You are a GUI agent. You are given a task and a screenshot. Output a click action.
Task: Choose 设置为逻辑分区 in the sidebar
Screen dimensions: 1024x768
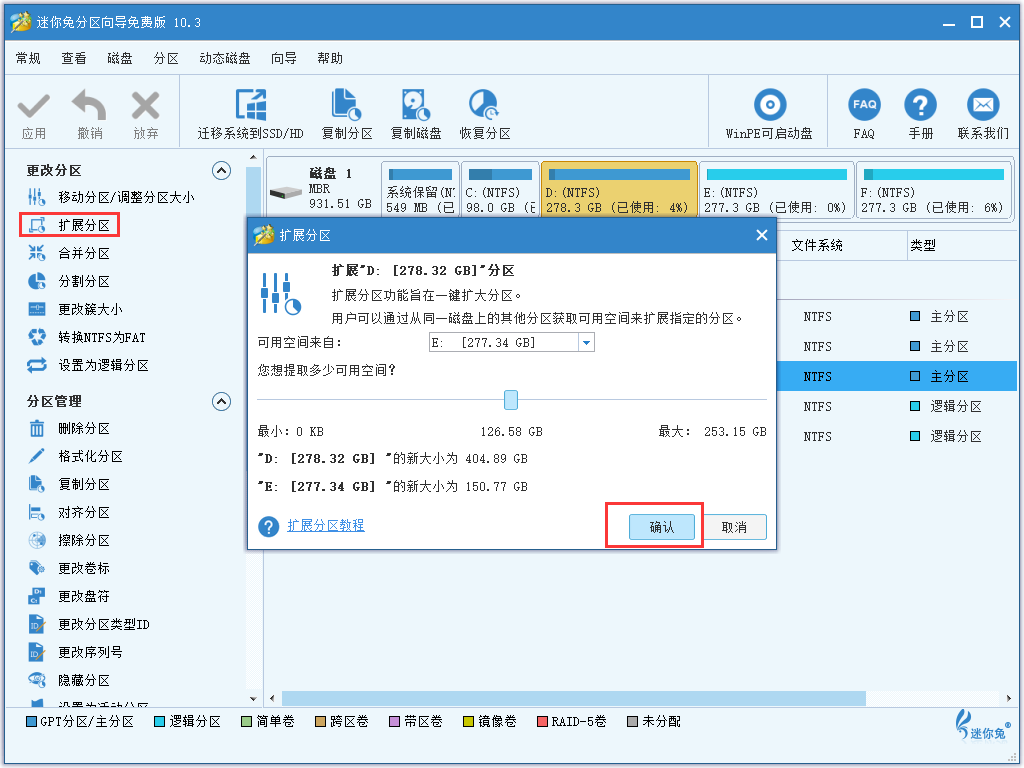click(88, 365)
